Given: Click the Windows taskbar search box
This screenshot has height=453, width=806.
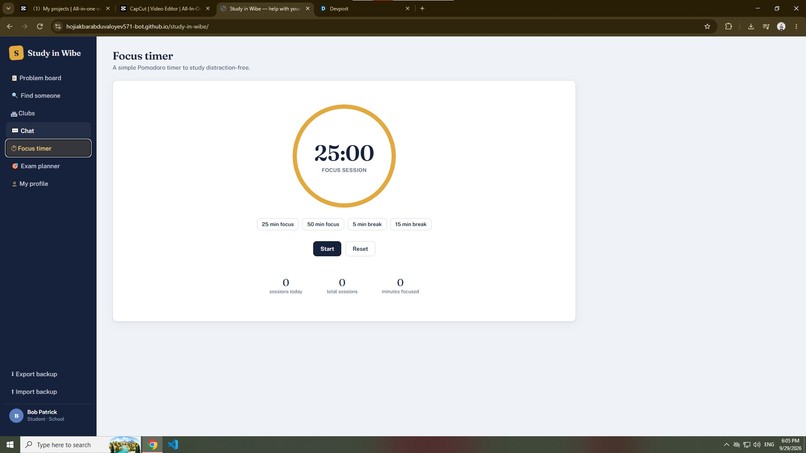Looking at the screenshot, I should 80,444.
